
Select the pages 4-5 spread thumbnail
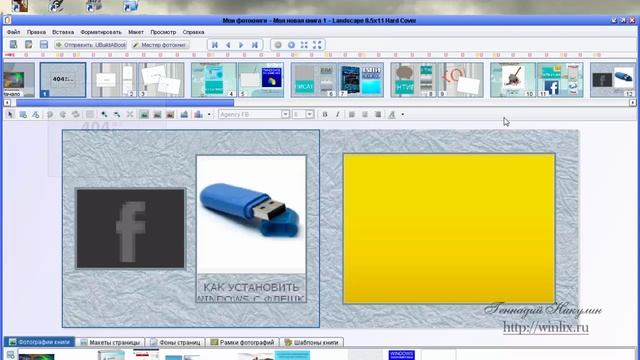coord(238,80)
